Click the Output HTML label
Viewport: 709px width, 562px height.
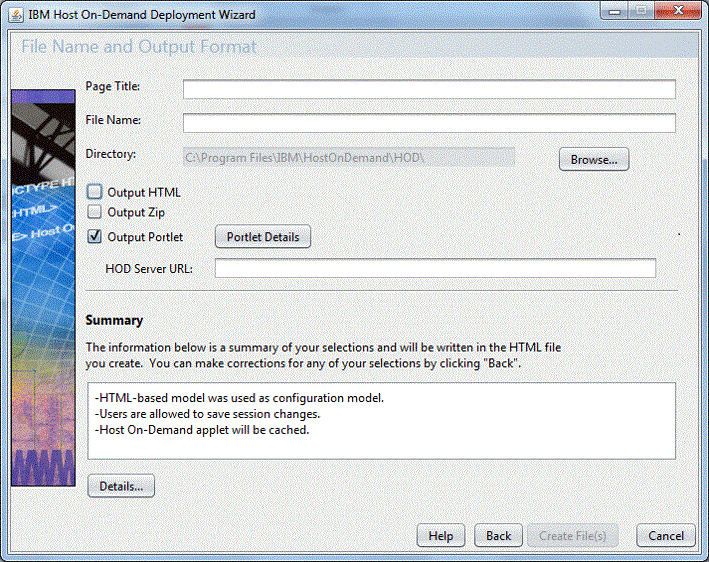point(144,192)
